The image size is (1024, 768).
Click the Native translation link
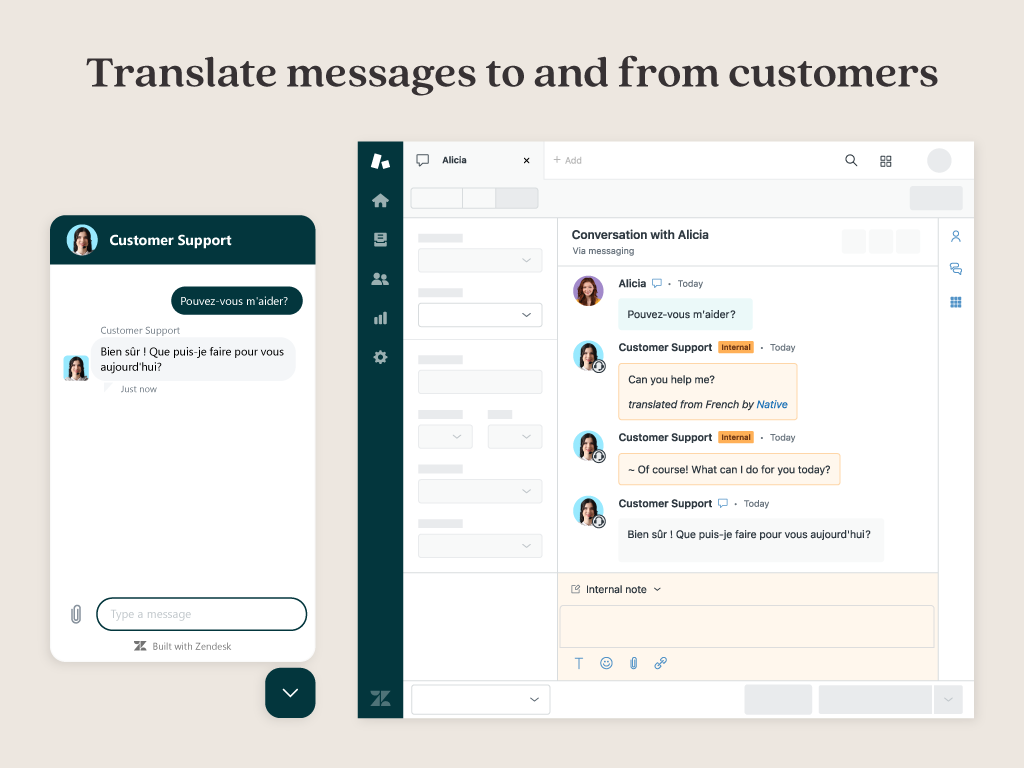[771, 404]
